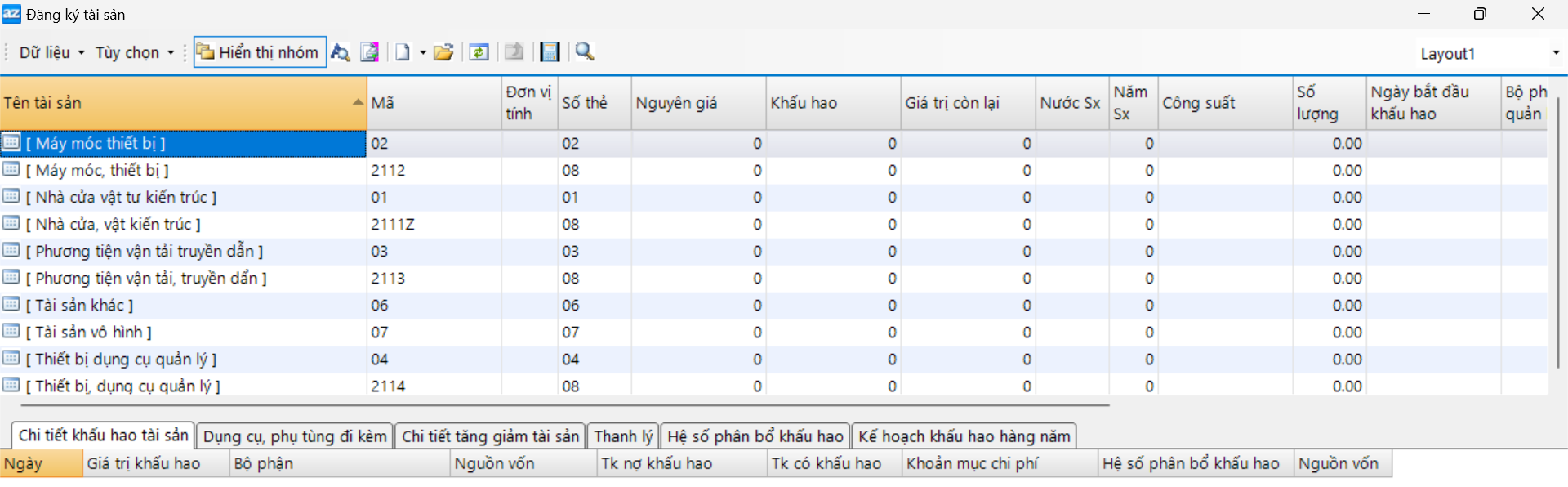Click the calculator icon in toolbar
Image resolution: width=1568 pixels, height=487 pixels.
(550, 52)
